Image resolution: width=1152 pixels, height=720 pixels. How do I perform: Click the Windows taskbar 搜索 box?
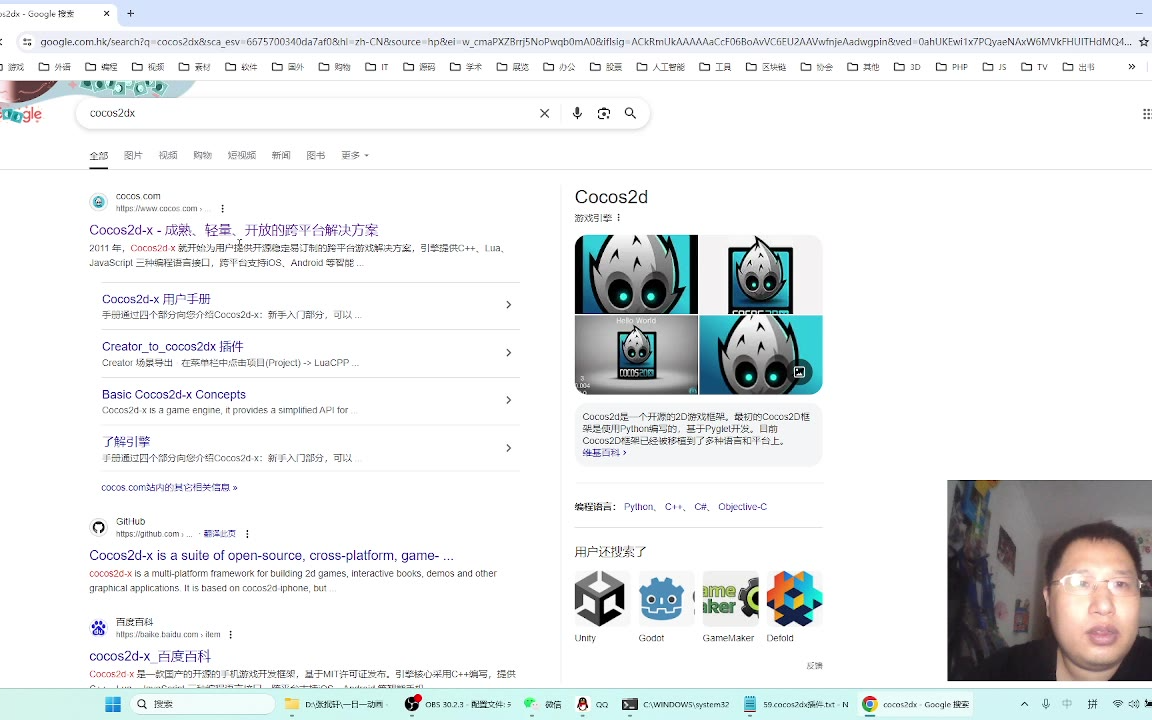(x=204, y=704)
